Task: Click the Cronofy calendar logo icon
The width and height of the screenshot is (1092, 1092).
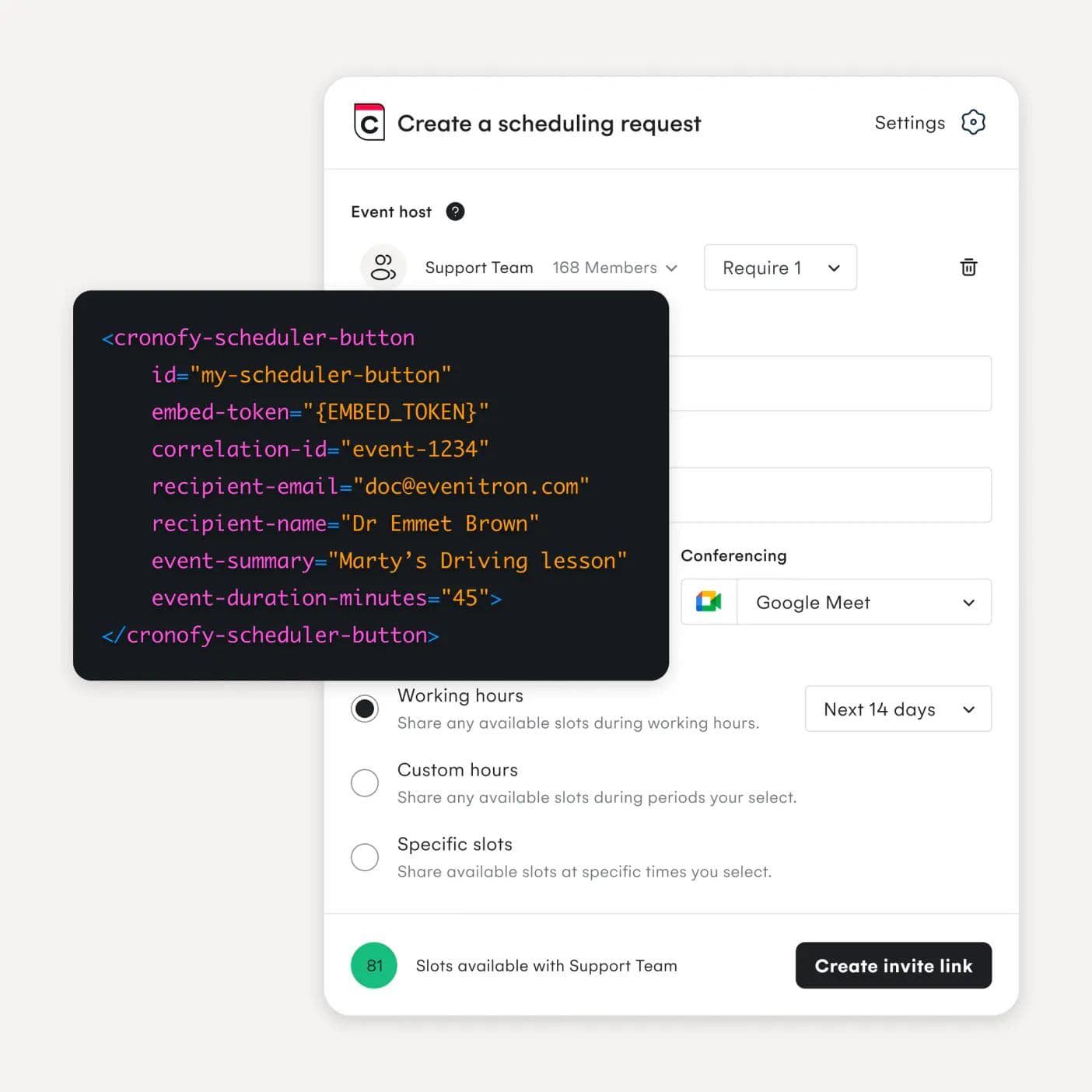Action: (369, 123)
